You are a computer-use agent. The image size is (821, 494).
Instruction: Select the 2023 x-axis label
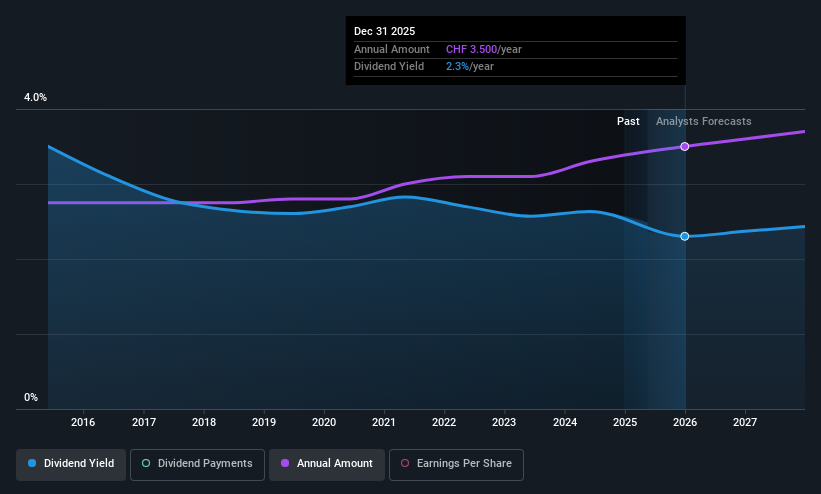[504, 422]
